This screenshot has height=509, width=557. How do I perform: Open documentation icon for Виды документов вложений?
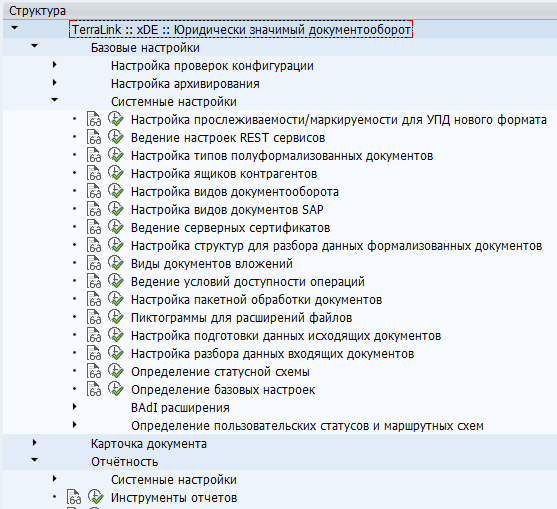click(x=94, y=263)
